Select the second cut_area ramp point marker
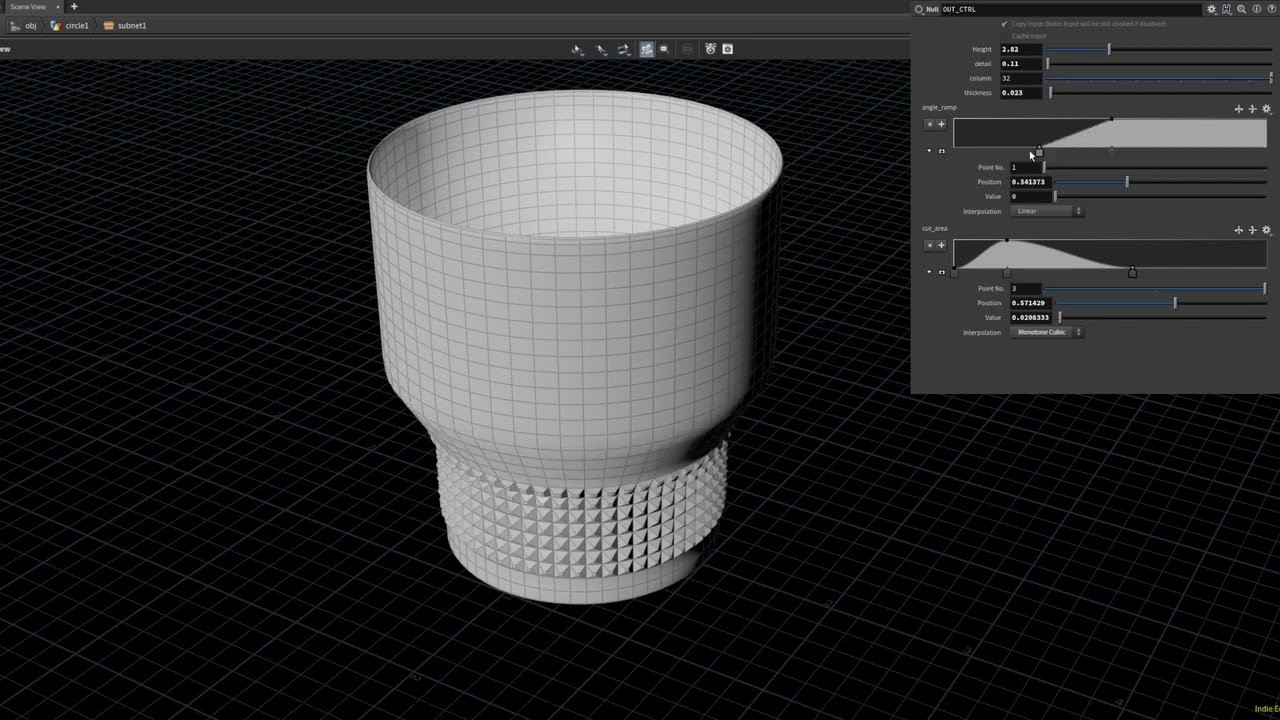 click(x=1007, y=272)
